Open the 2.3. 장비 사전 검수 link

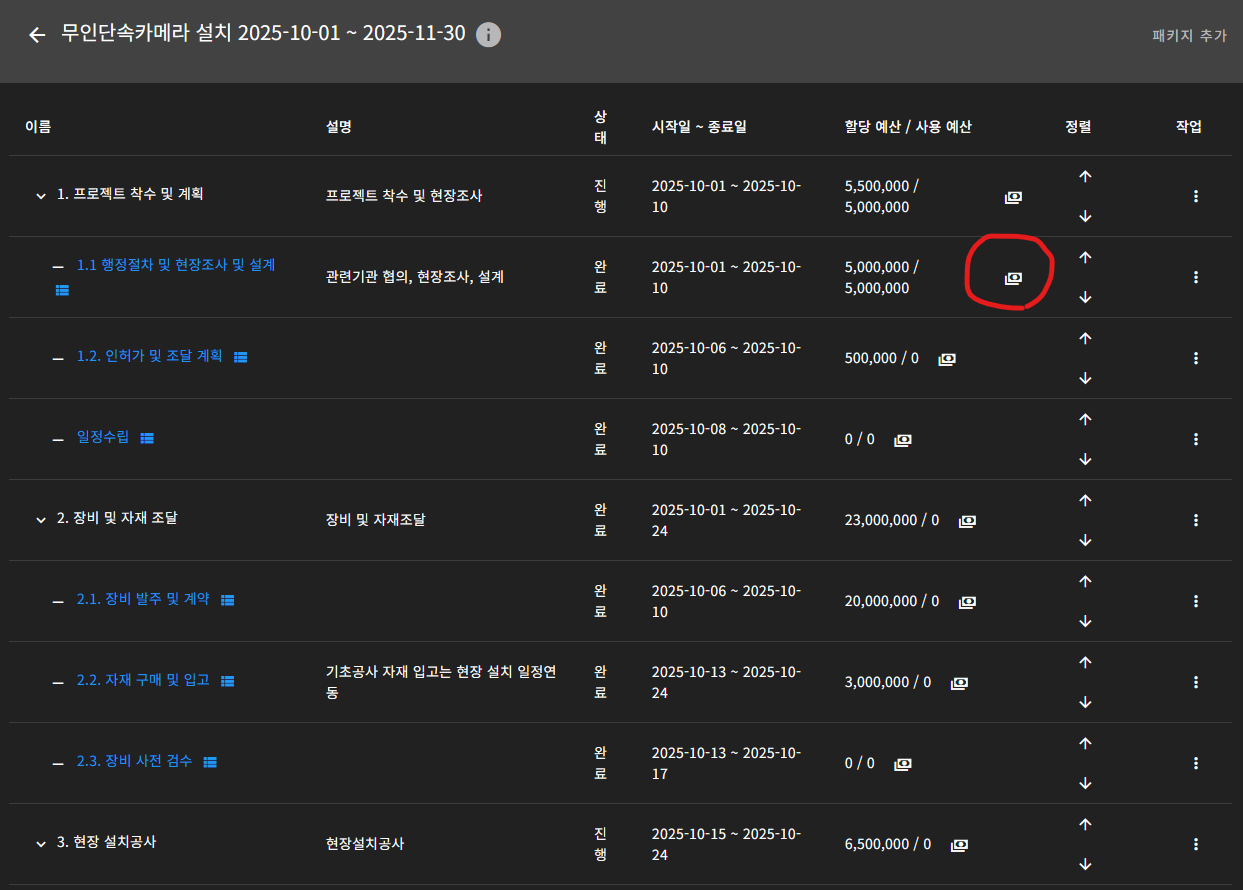pos(134,760)
